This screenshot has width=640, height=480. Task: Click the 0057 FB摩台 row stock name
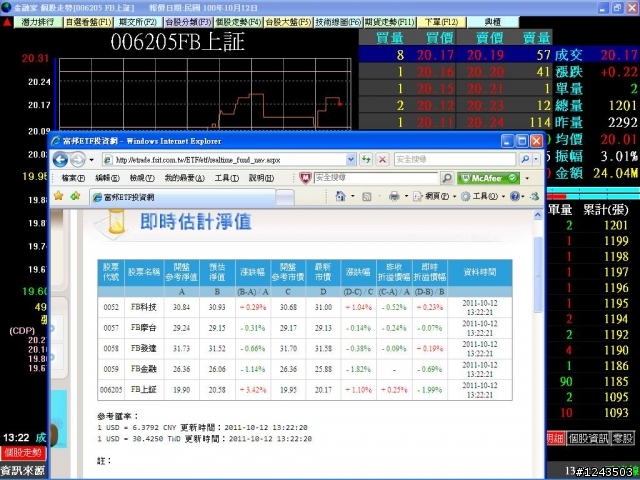144,328
